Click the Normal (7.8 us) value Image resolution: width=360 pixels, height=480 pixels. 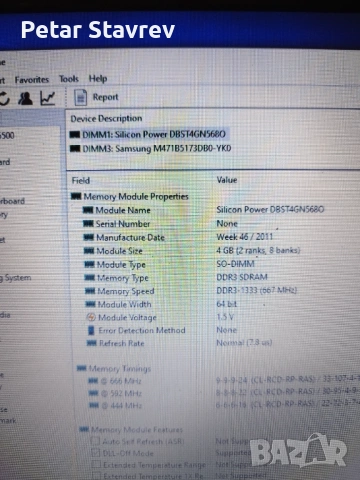pos(244,343)
